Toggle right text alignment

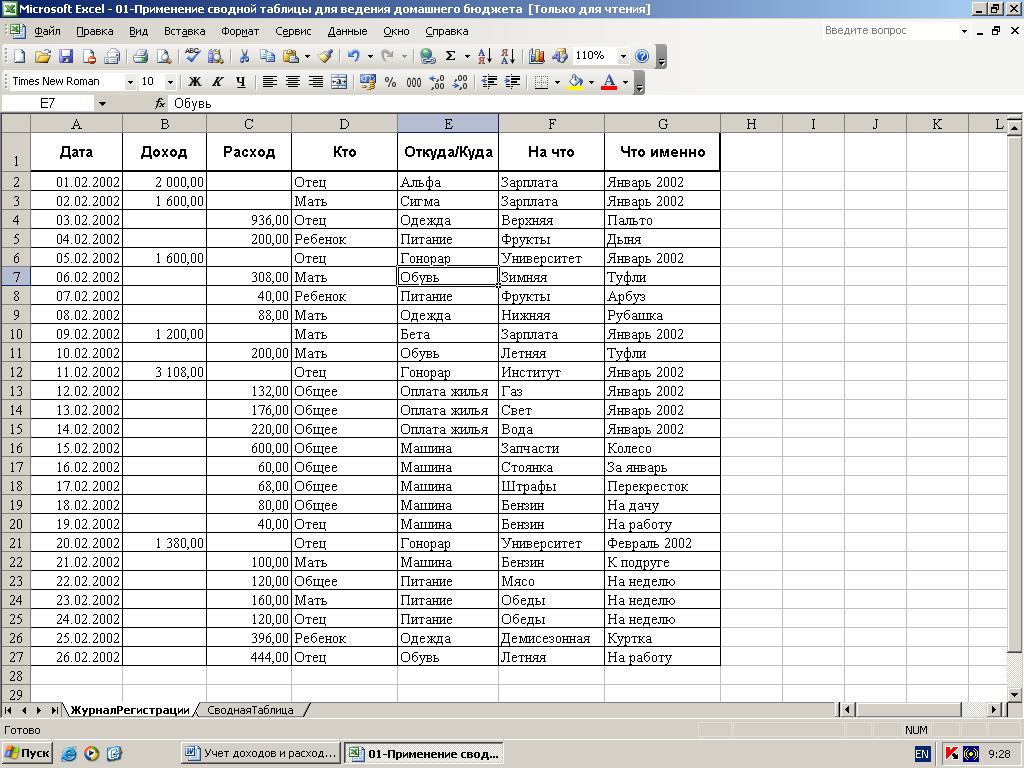point(316,82)
